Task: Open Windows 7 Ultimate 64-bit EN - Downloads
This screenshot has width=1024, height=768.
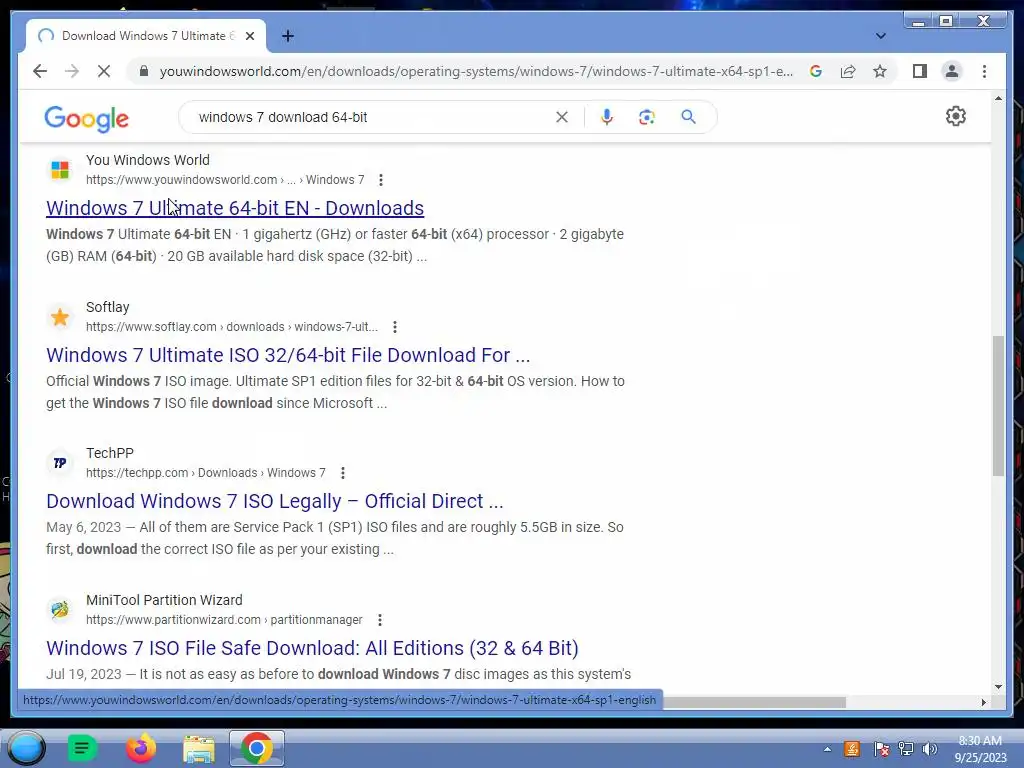Action: (x=235, y=208)
